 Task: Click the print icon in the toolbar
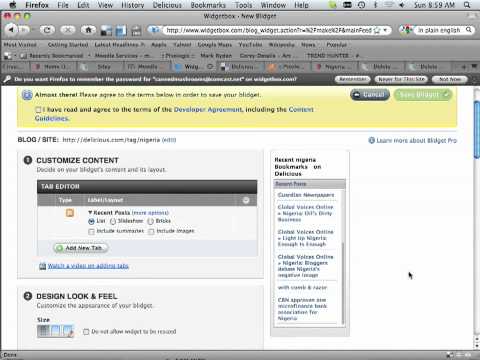136,31
